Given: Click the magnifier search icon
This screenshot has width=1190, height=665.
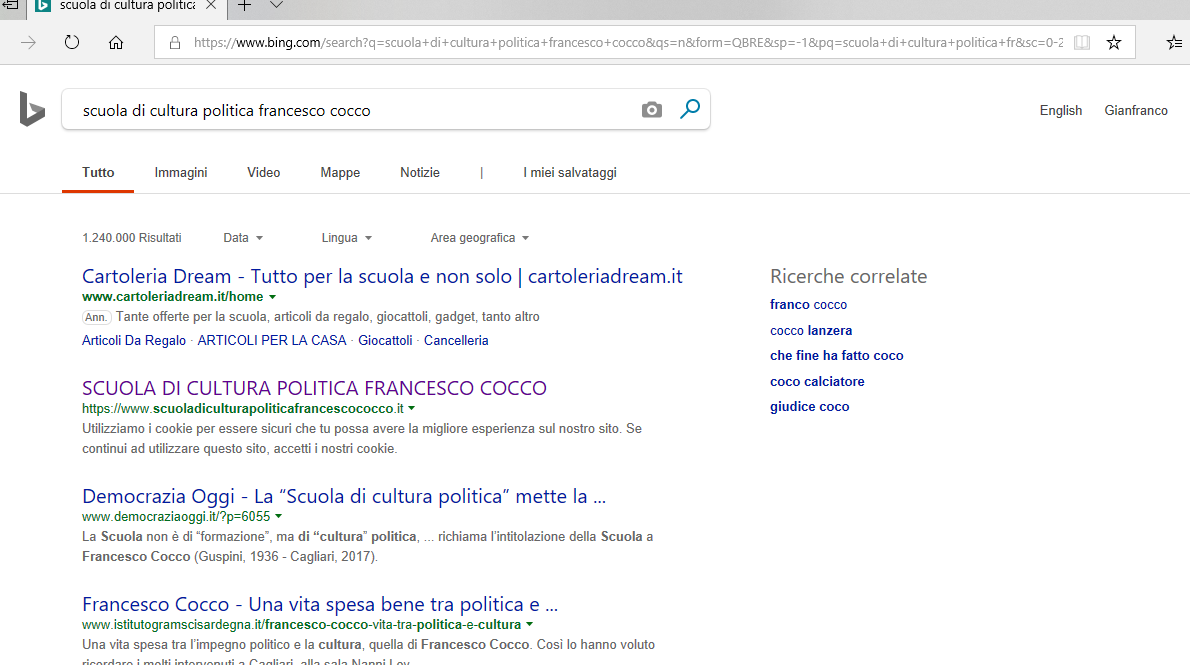Looking at the screenshot, I should 690,109.
